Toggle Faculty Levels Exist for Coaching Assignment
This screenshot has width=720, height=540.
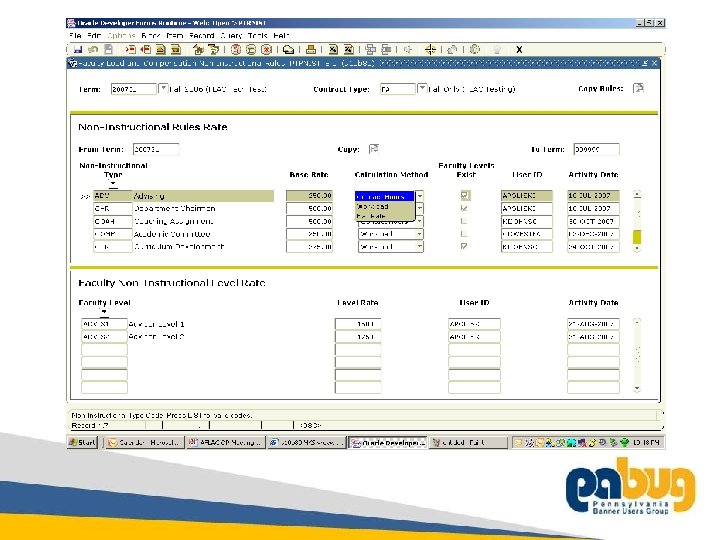464,221
